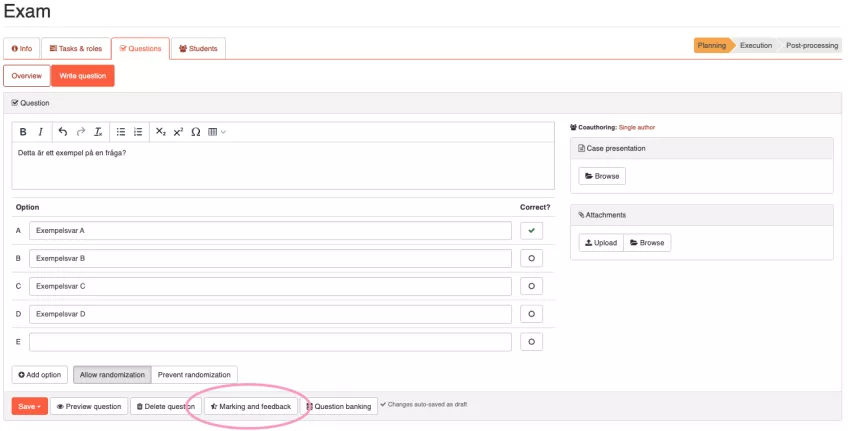Click Delete question
This screenshot has width=848, height=431.
pos(166,407)
